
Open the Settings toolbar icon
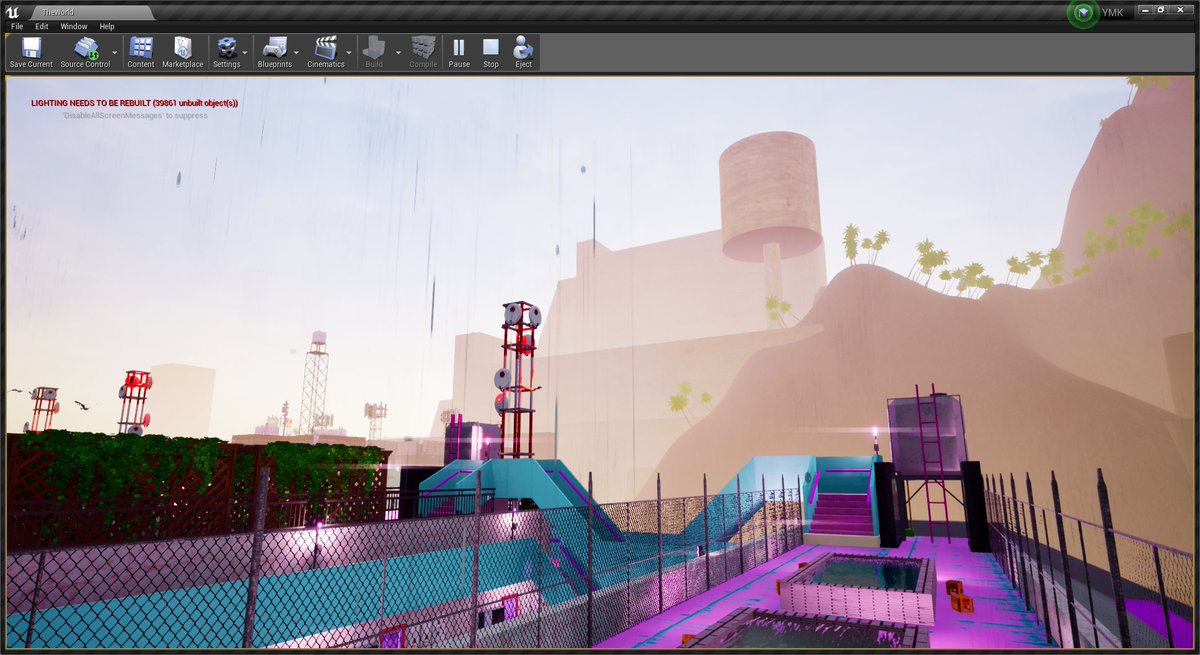[226, 53]
